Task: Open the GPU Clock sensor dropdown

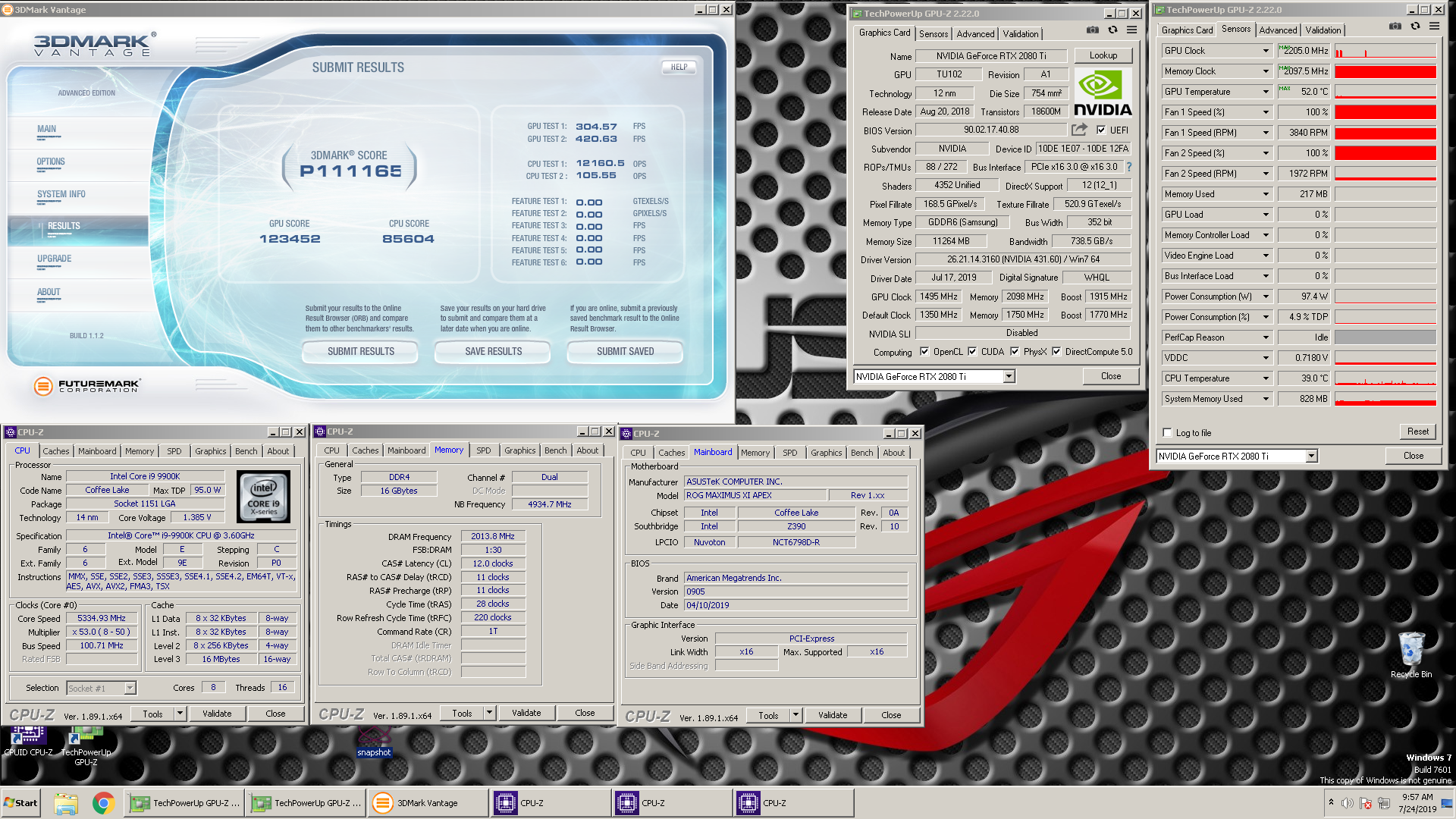Action: click(1266, 51)
